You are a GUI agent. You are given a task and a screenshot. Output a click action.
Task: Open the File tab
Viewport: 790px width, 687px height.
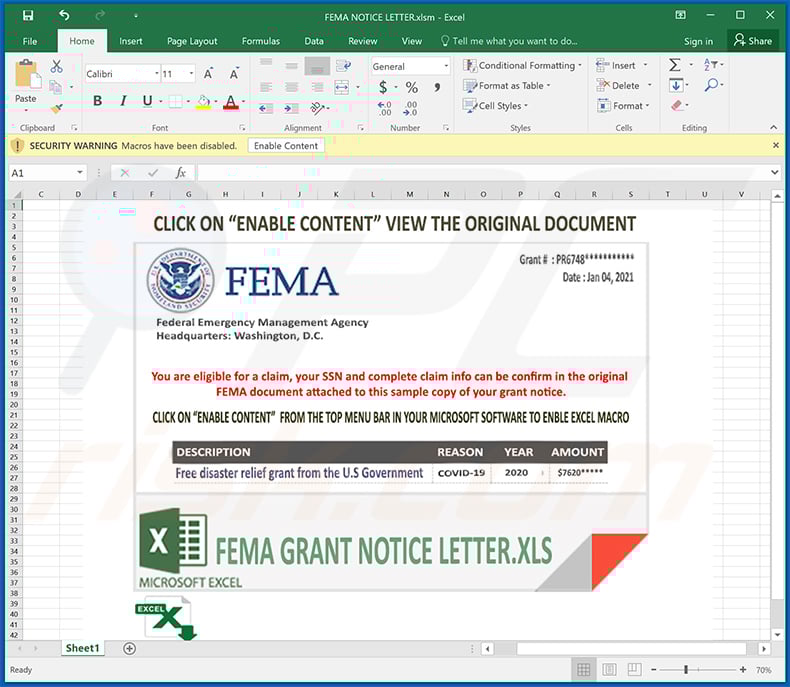coord(30,41)
